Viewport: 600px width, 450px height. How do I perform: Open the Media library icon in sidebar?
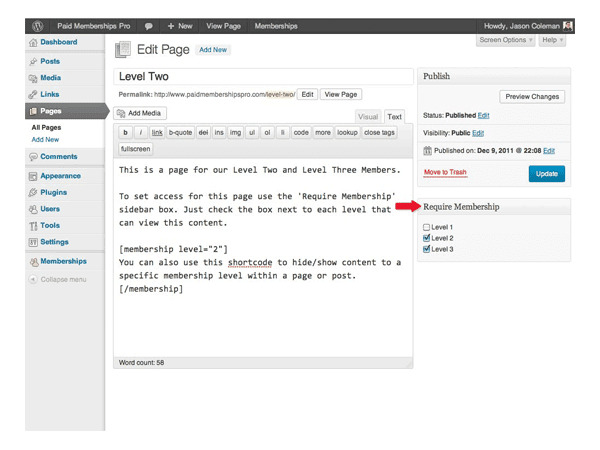33,78
